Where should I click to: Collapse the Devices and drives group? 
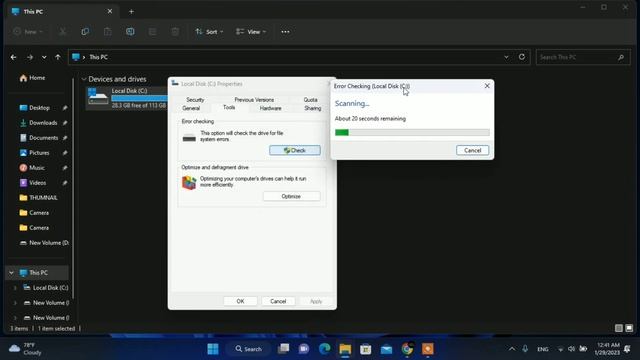tap(84, 79)
